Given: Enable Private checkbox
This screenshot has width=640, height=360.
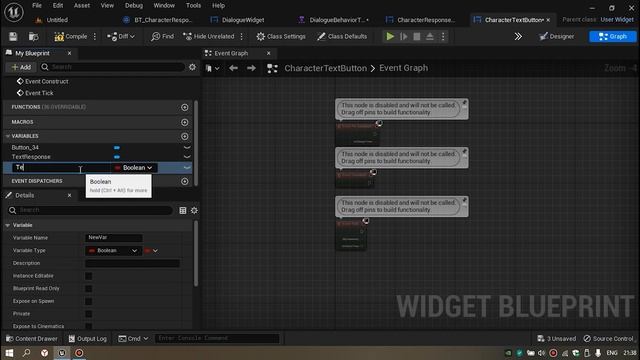Looking at the screenshot, I should click(x=89, y=314).
